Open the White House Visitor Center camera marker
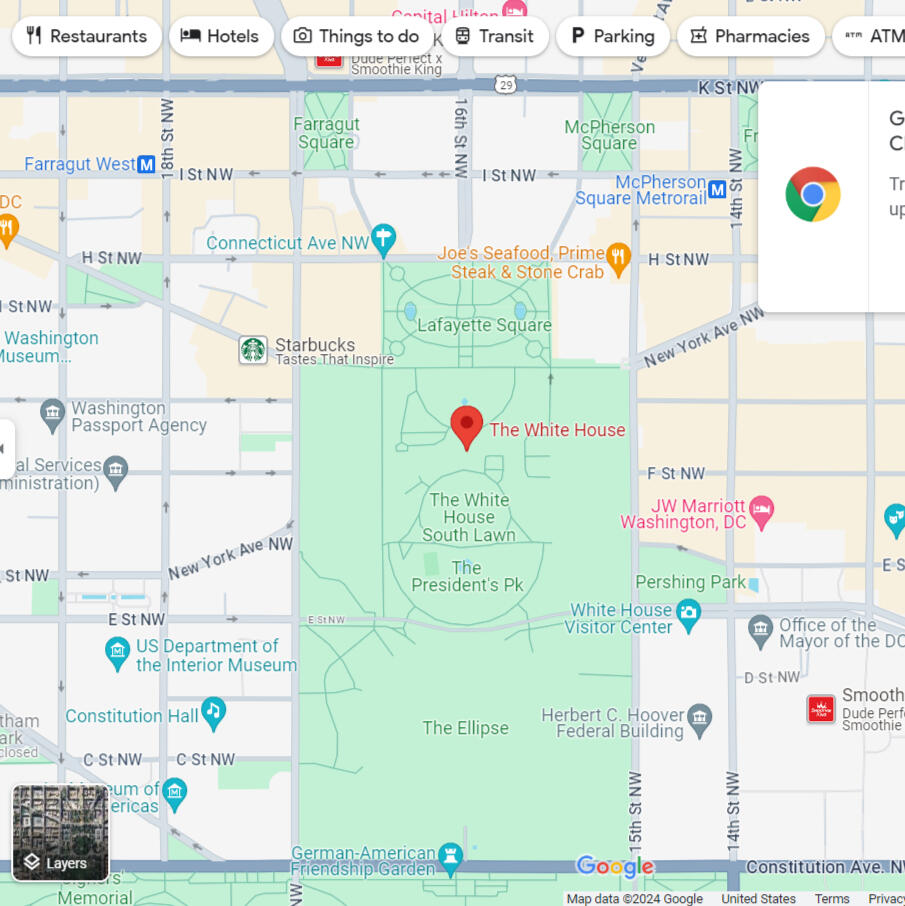Viewport: 905px width, 906px height. [x=688, y=615]
